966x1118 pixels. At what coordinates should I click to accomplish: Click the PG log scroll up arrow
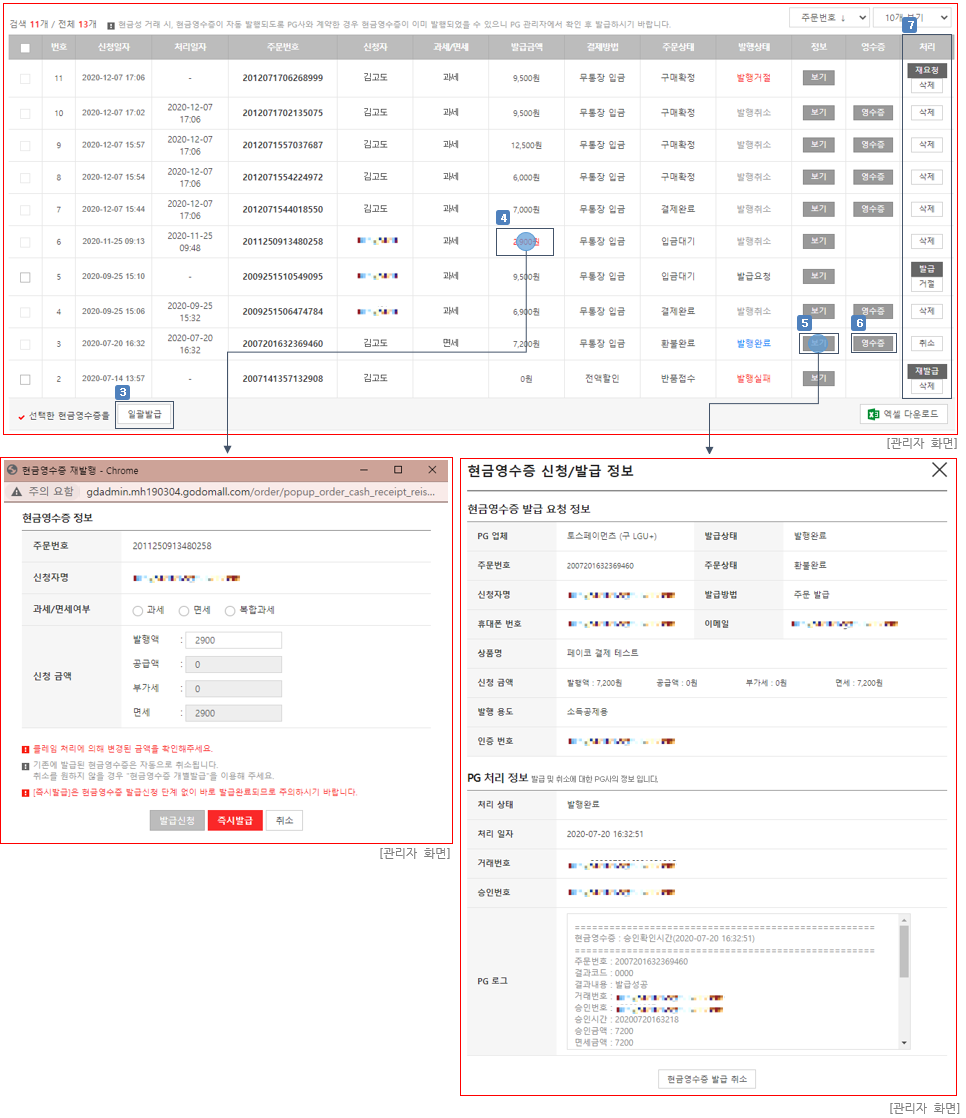[904, 921]
